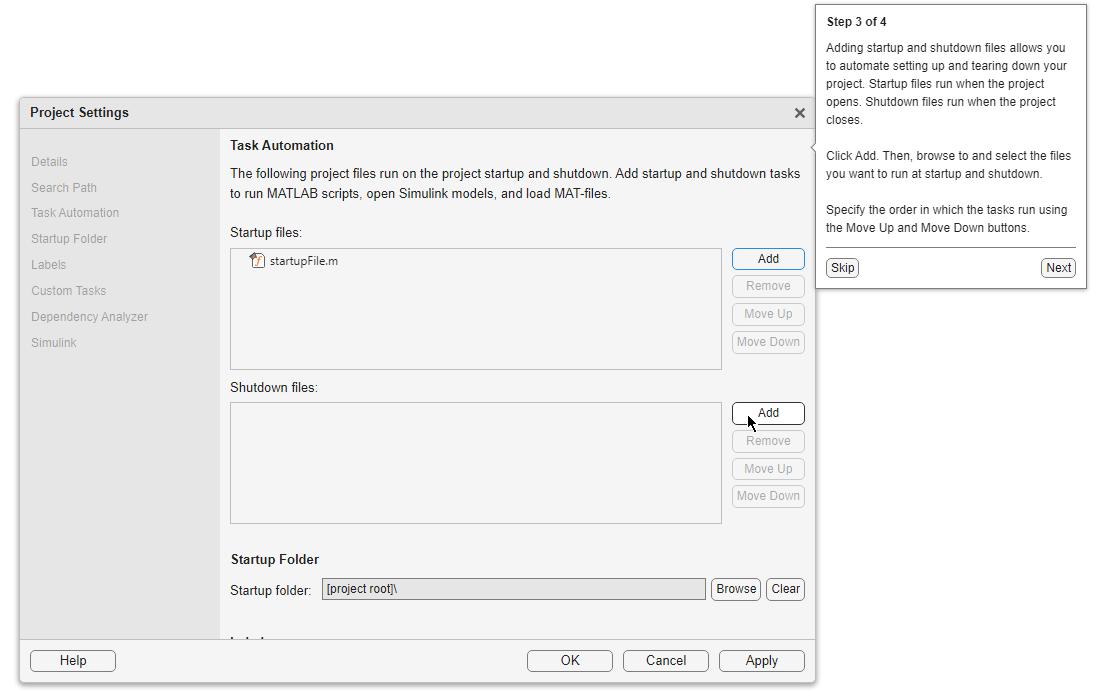Image resolution: width=1096 pixels, height=691 pixels.
Task: Switch to Custom Tasks settings
Action: pyautogui.click(x=68, y=291)
